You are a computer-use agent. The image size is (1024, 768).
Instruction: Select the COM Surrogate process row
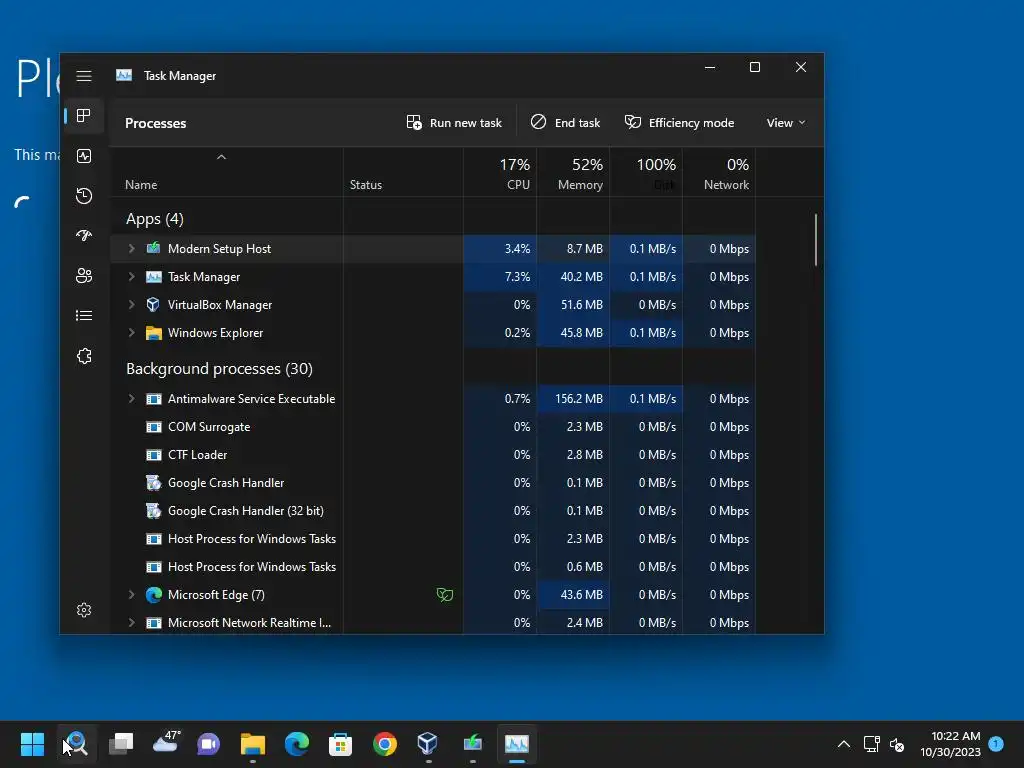[x=433, y=427]
